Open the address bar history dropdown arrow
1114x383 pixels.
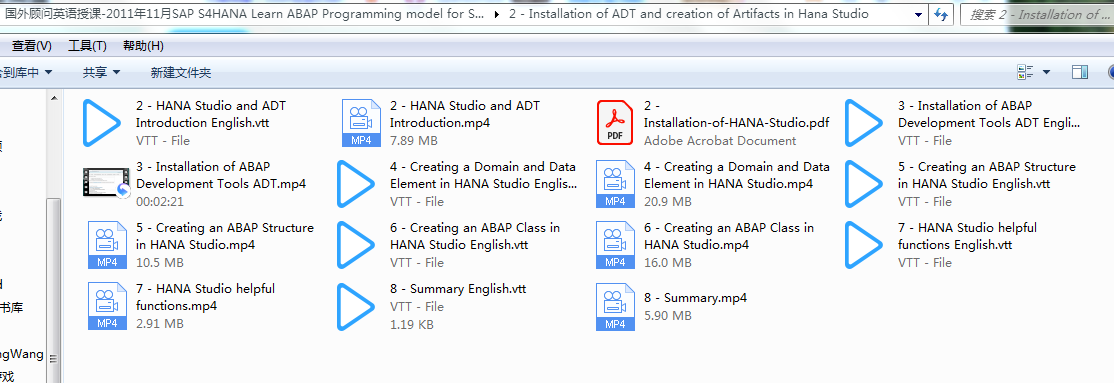coord(919,14)
